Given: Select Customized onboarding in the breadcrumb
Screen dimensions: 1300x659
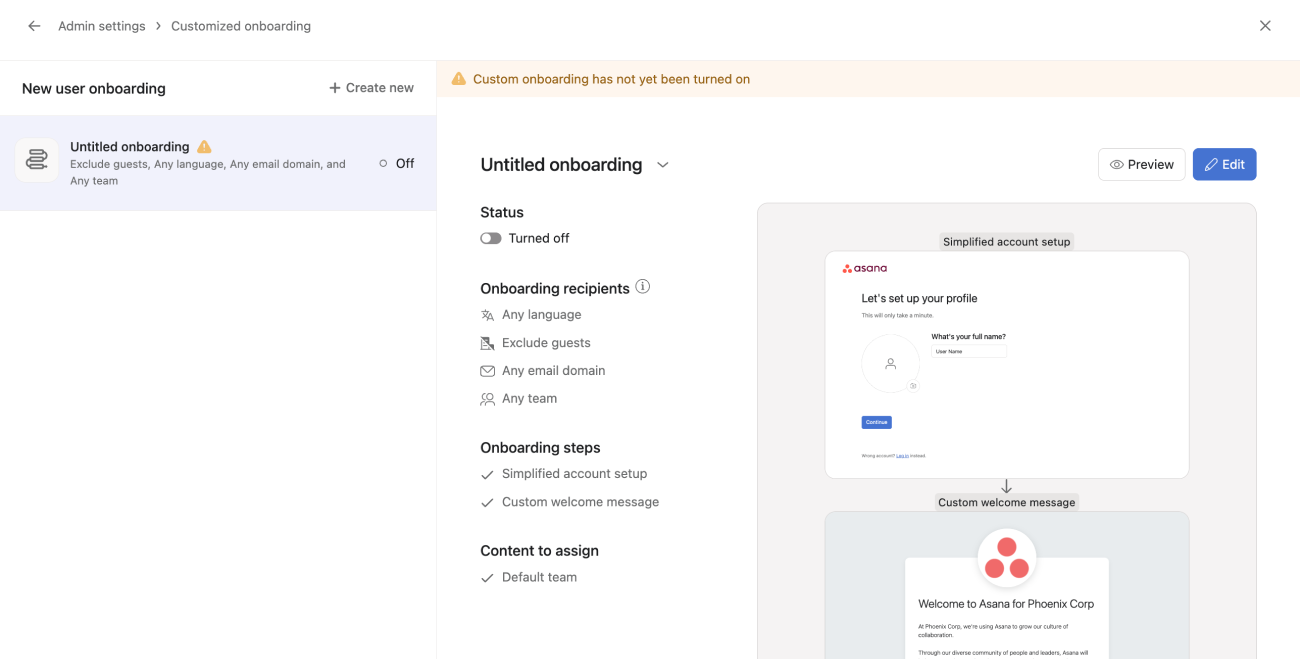Looking at the screenshot, I should coord(240,25).
